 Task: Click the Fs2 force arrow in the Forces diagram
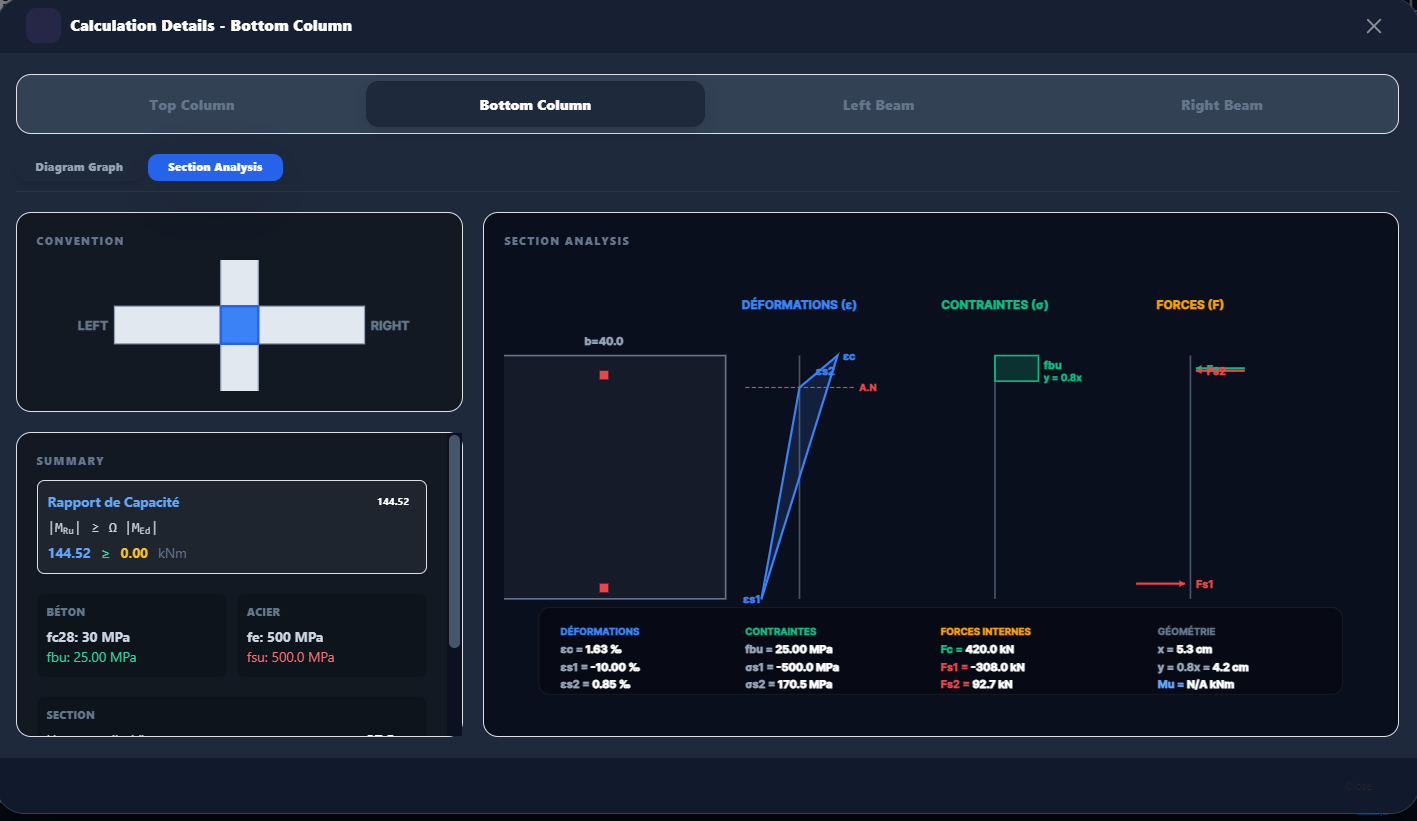point(1218,368)
